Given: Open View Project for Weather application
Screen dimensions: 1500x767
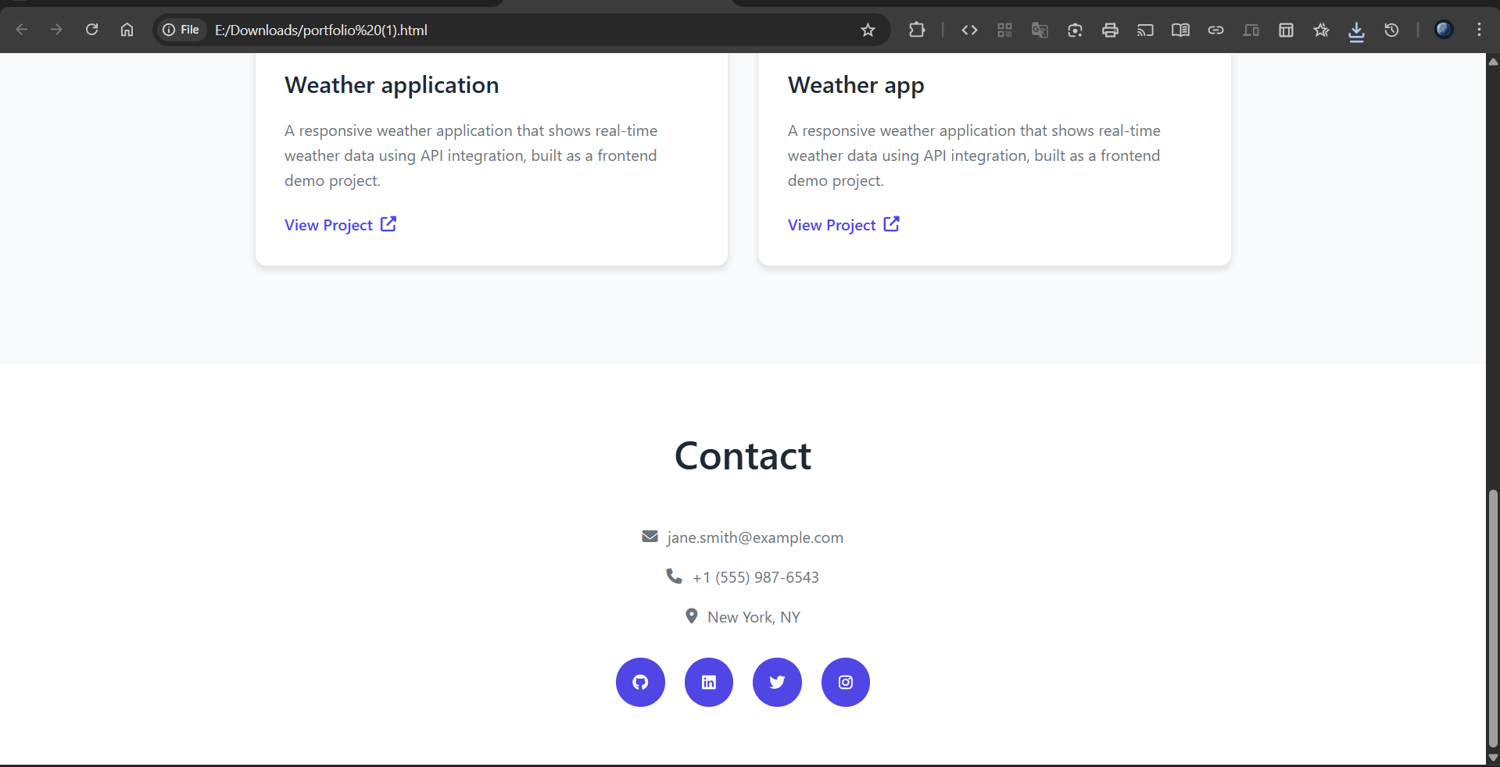Looking at the screenshot, I should (341, 225).
